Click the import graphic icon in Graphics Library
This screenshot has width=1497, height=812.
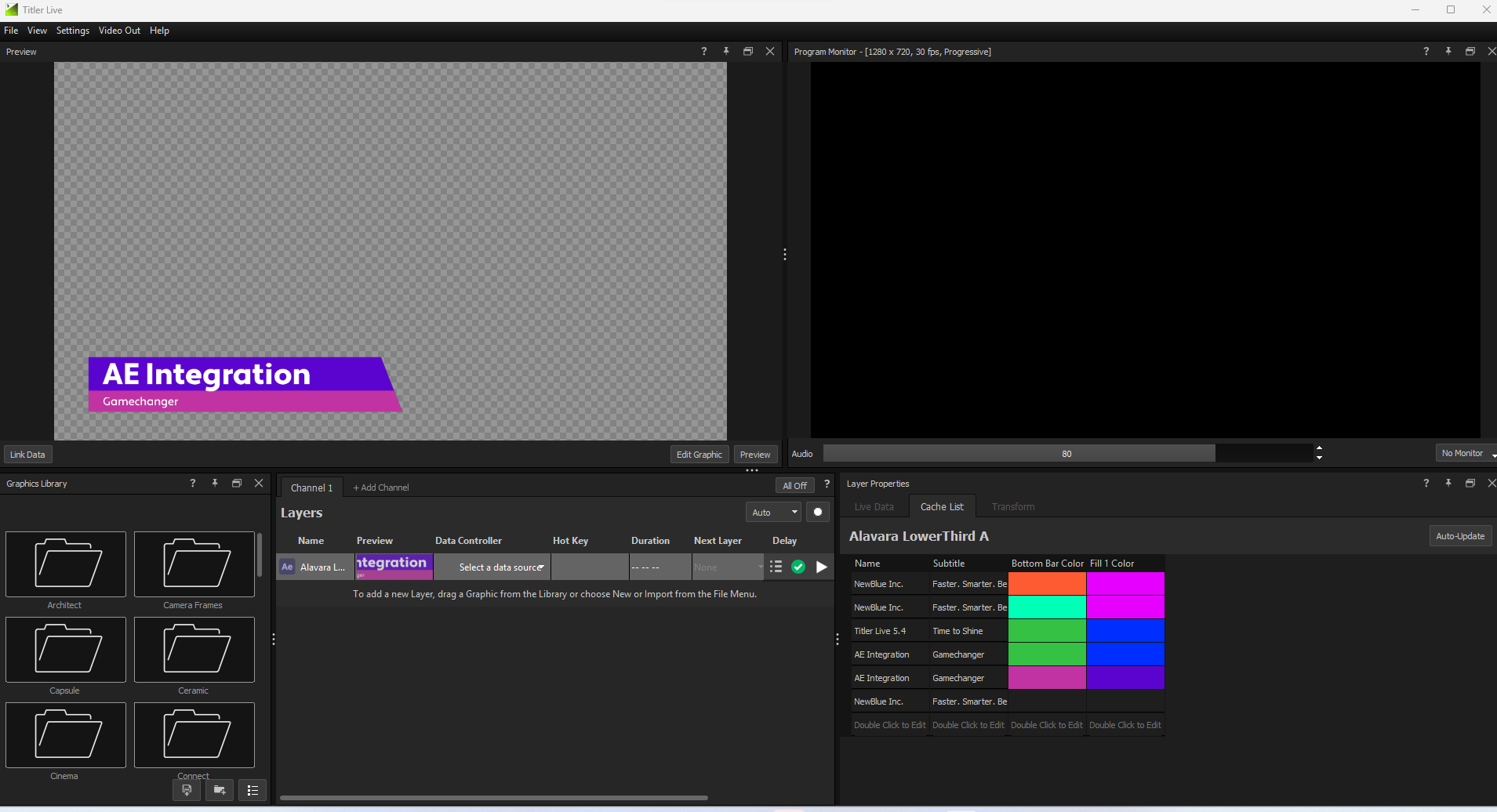click(x=187, y=790)
